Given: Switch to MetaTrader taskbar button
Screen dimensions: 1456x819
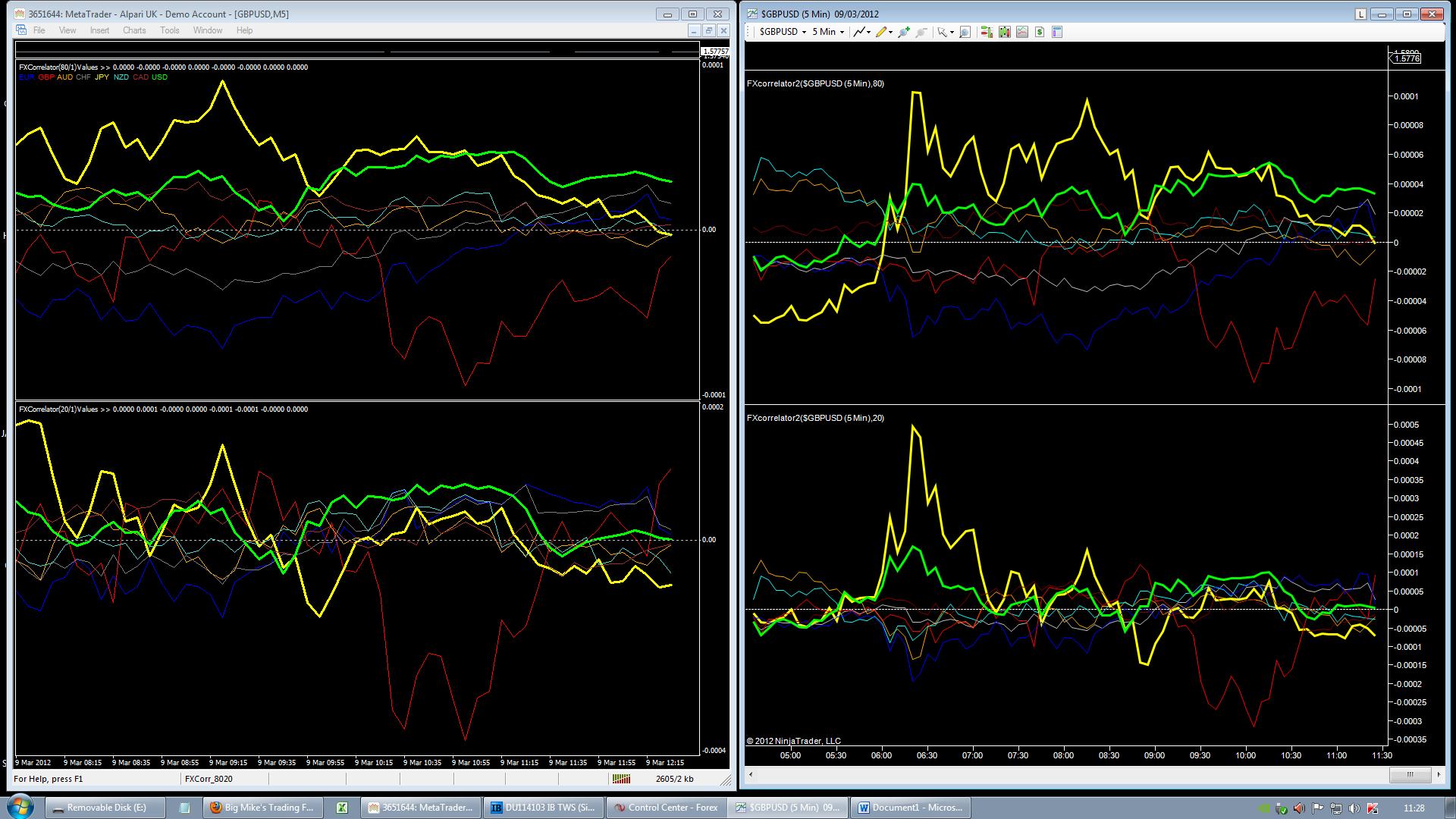Looking at the screenshot, I should coord(422,808).
